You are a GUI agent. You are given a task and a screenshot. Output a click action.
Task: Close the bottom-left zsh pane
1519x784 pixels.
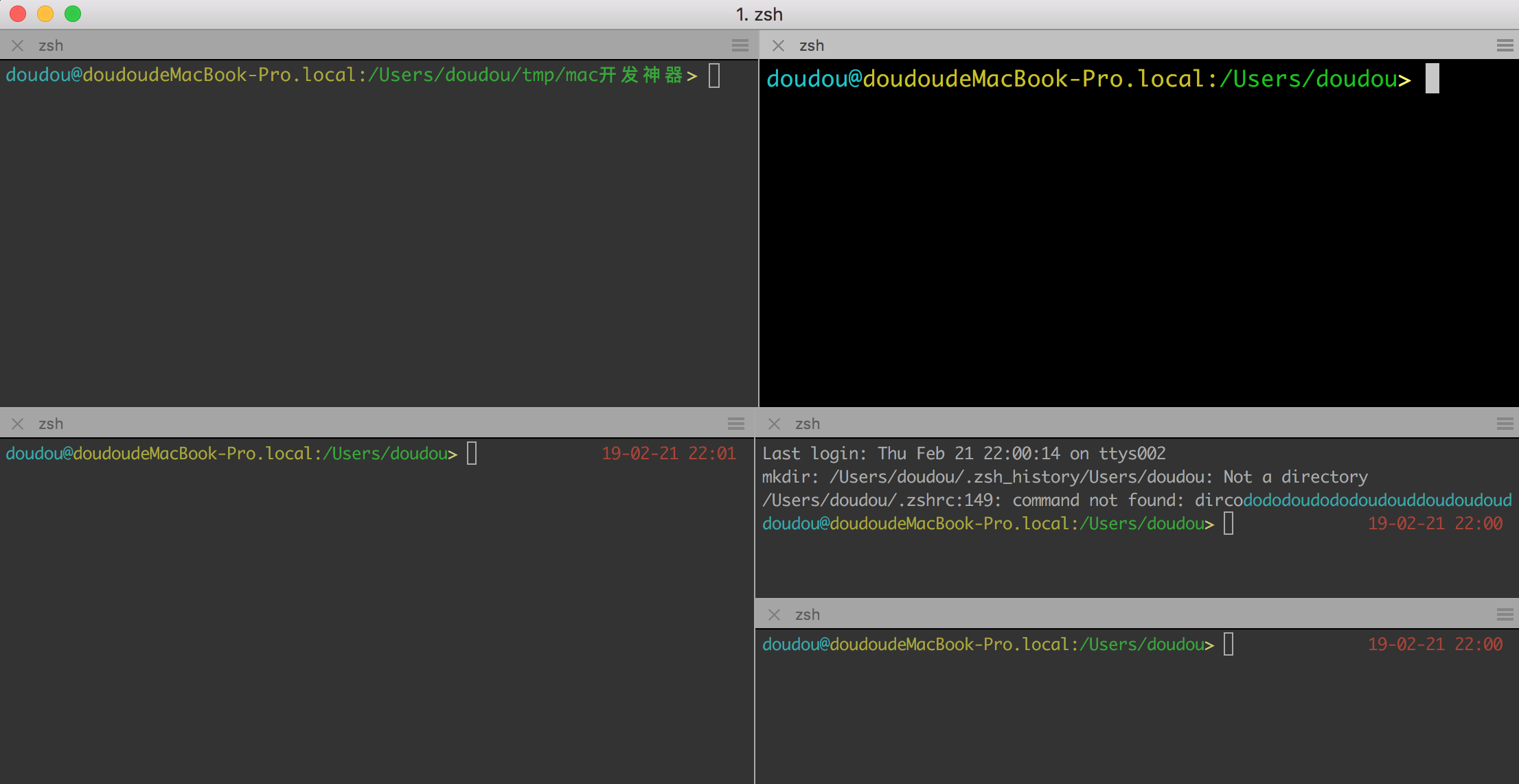18,424
